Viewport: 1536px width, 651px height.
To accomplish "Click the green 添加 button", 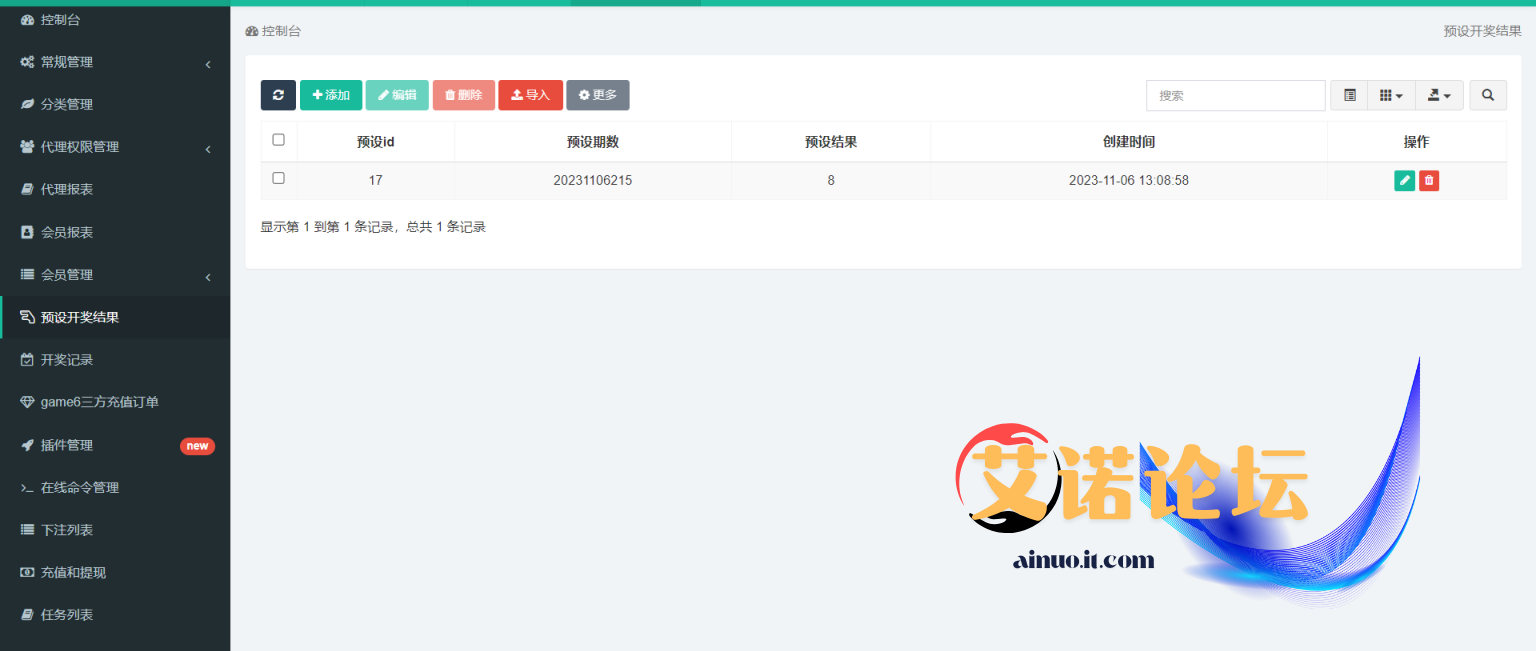I will (x=331, y=95).
